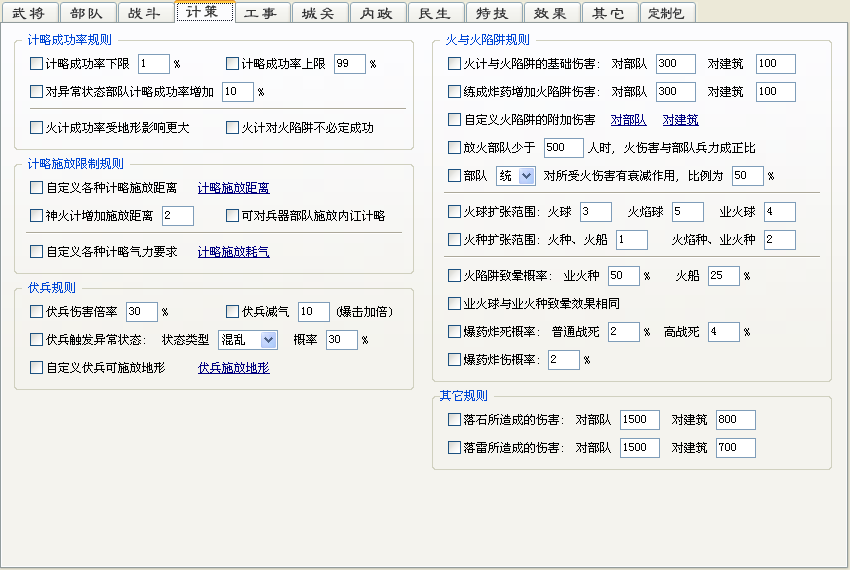Image resolution: width=850 pixels, height=570 pixels.
Task: Focus the 落石 对部队 damage field
Action: point(640,420)
